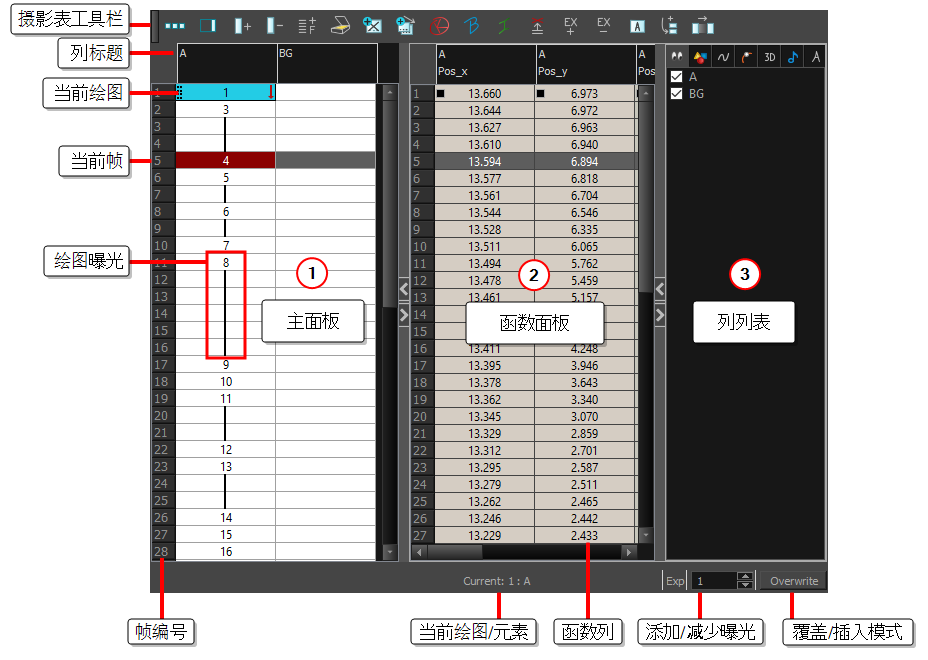The width and height of the screenshot is (928, 660).
Task: Uncheck column A in the column list
Action: 676,76
